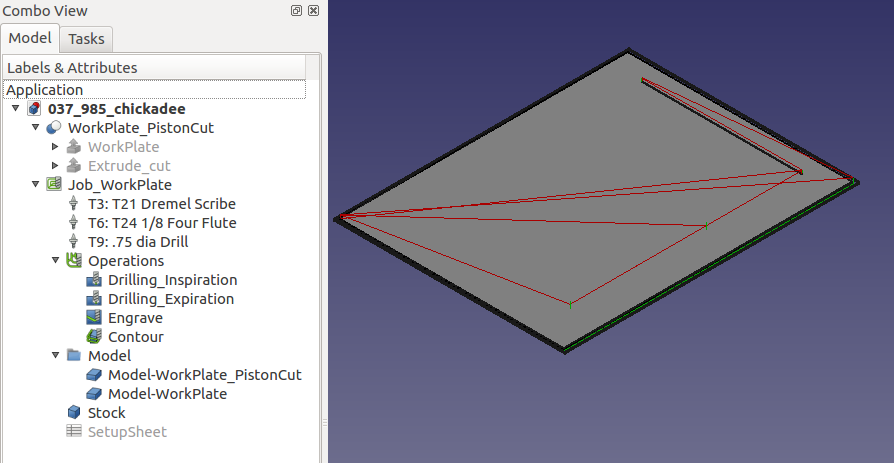This screenshot has height=463, width=894.
Task: Select the Drilling_Expiration operation
Action: (x=171, y=299)
